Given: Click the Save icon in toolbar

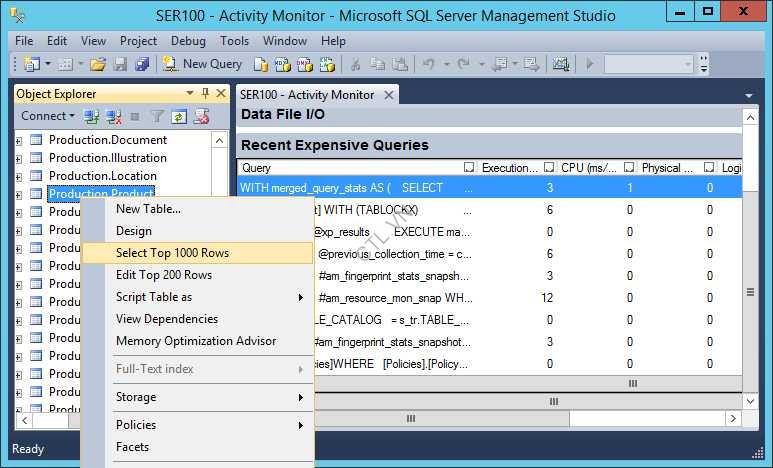Looking at the screenshot, I should (120, 64).
